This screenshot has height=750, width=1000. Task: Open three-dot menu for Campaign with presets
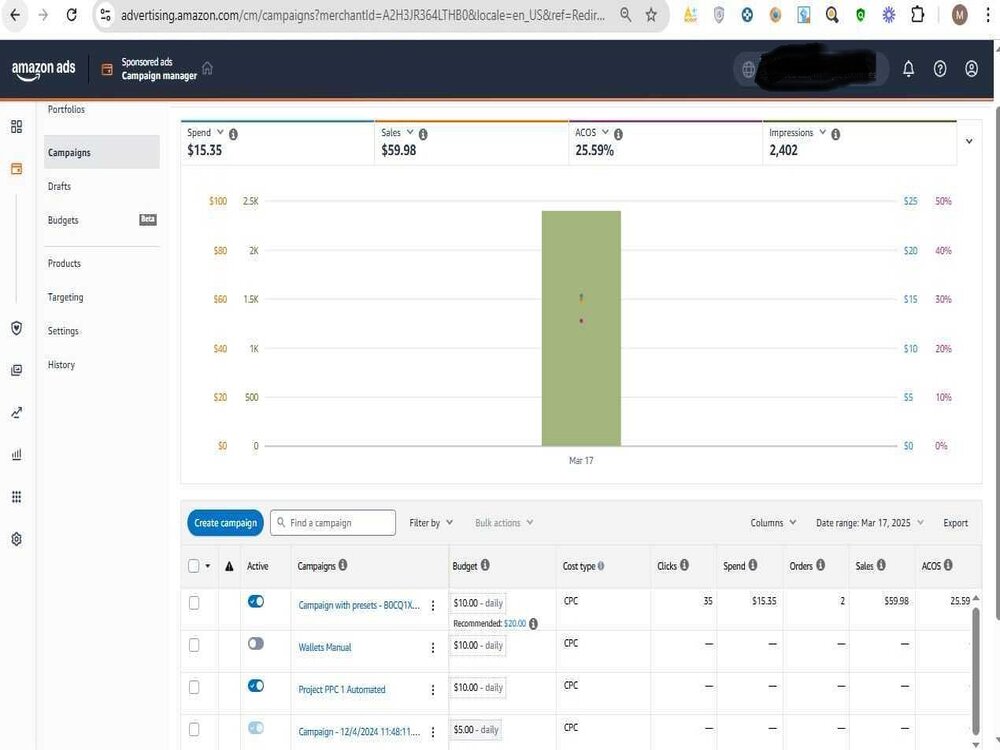tap(433, 605)
